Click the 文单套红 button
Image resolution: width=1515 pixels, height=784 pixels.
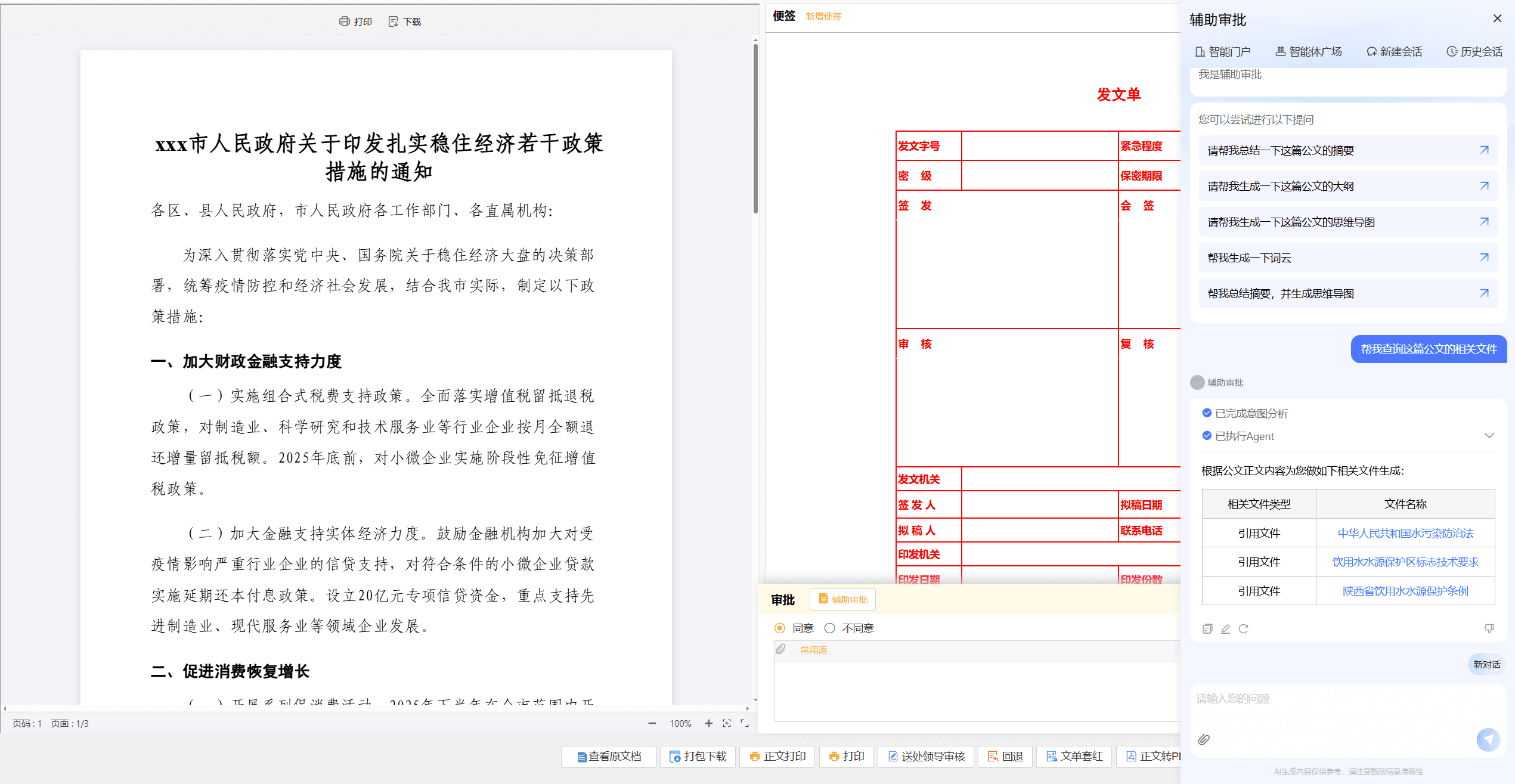coord(1074,757)
